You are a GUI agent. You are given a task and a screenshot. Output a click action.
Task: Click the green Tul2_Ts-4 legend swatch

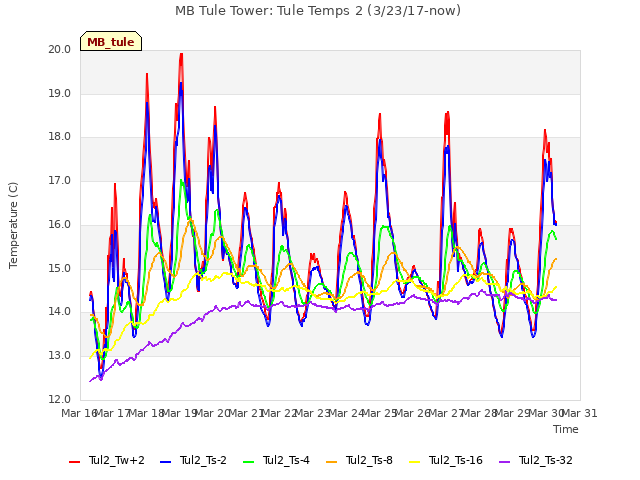click(248, 462)
